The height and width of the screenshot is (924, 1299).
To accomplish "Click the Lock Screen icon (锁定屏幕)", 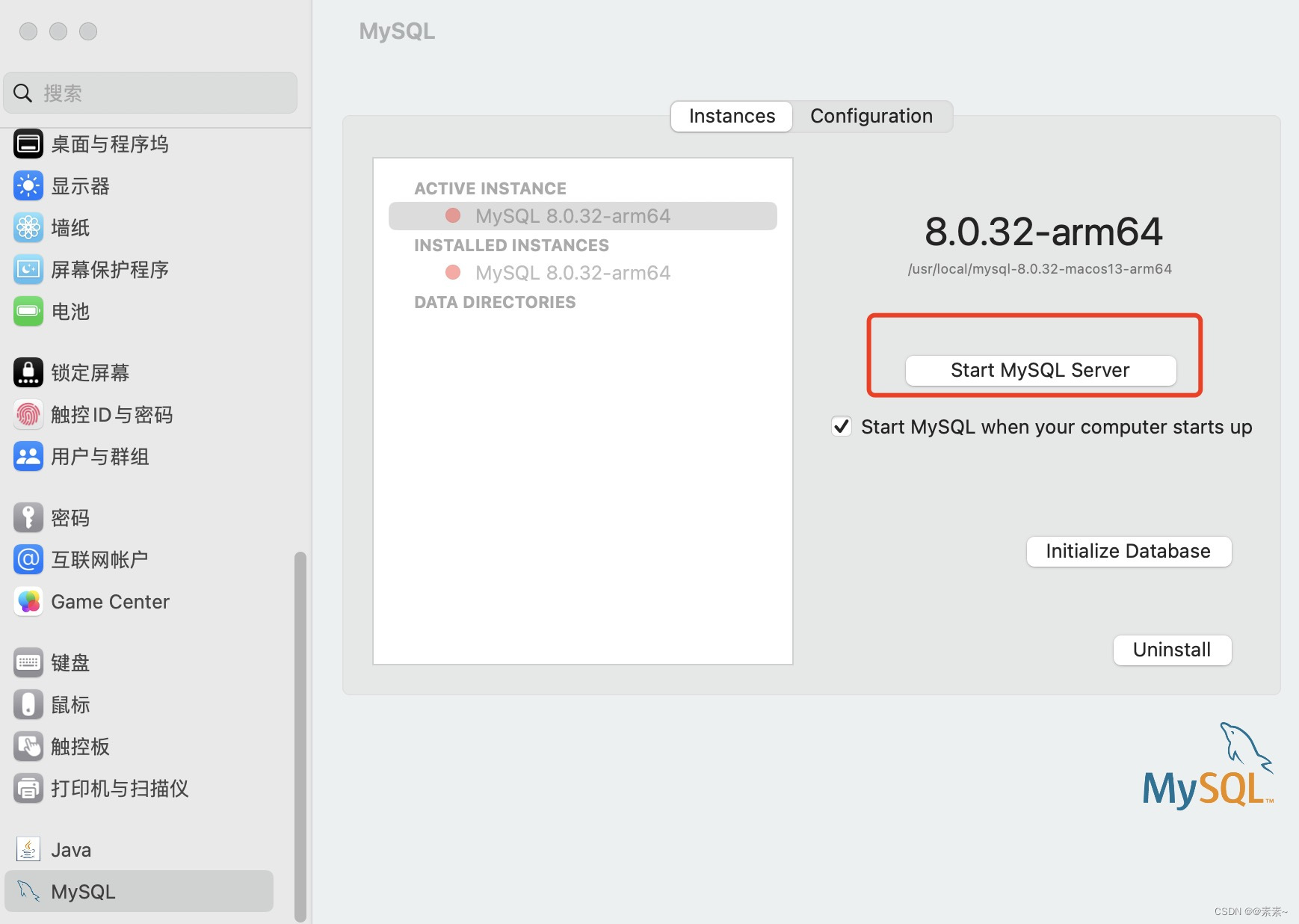I will point(28,373).
